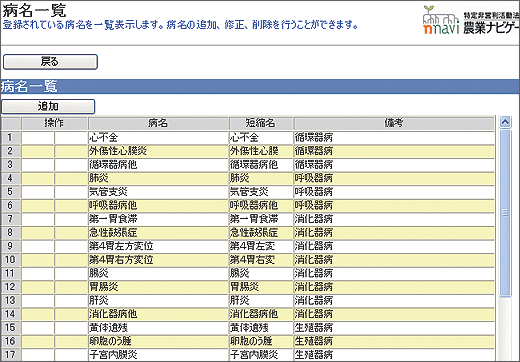This screenshot has width=520, height=362.
Task: Click row number 12 header
Action: 11,287
